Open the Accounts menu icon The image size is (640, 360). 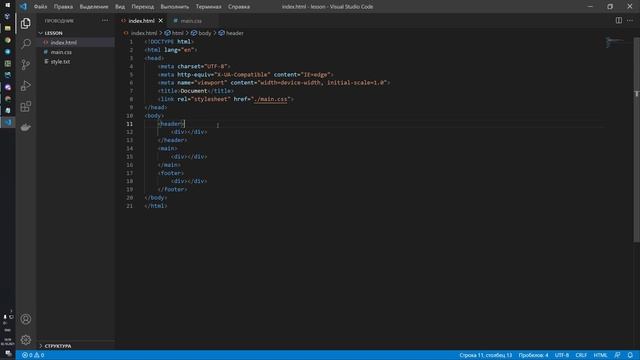point(26,319)
